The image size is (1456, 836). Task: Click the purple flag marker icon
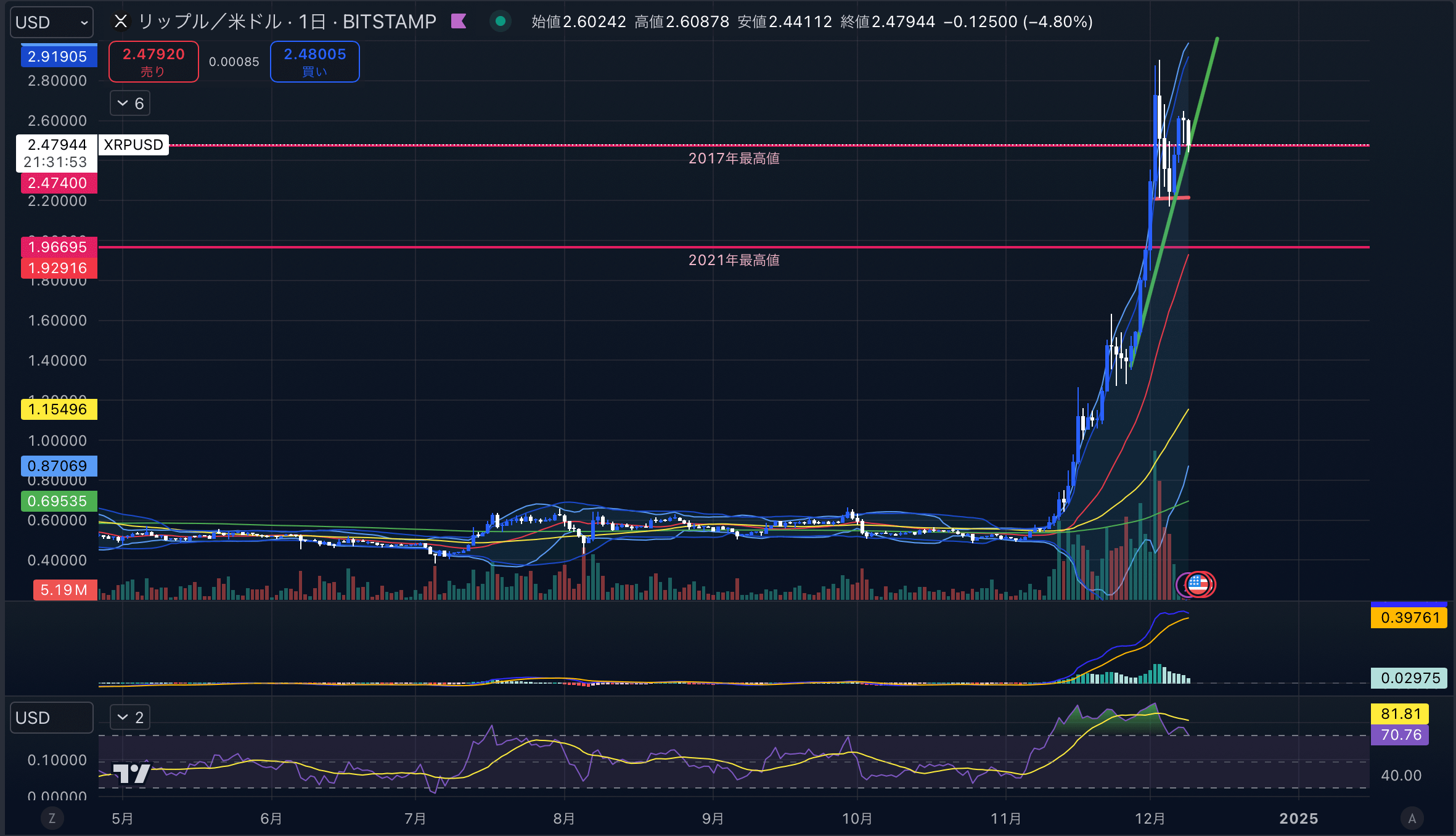[459, 22]
